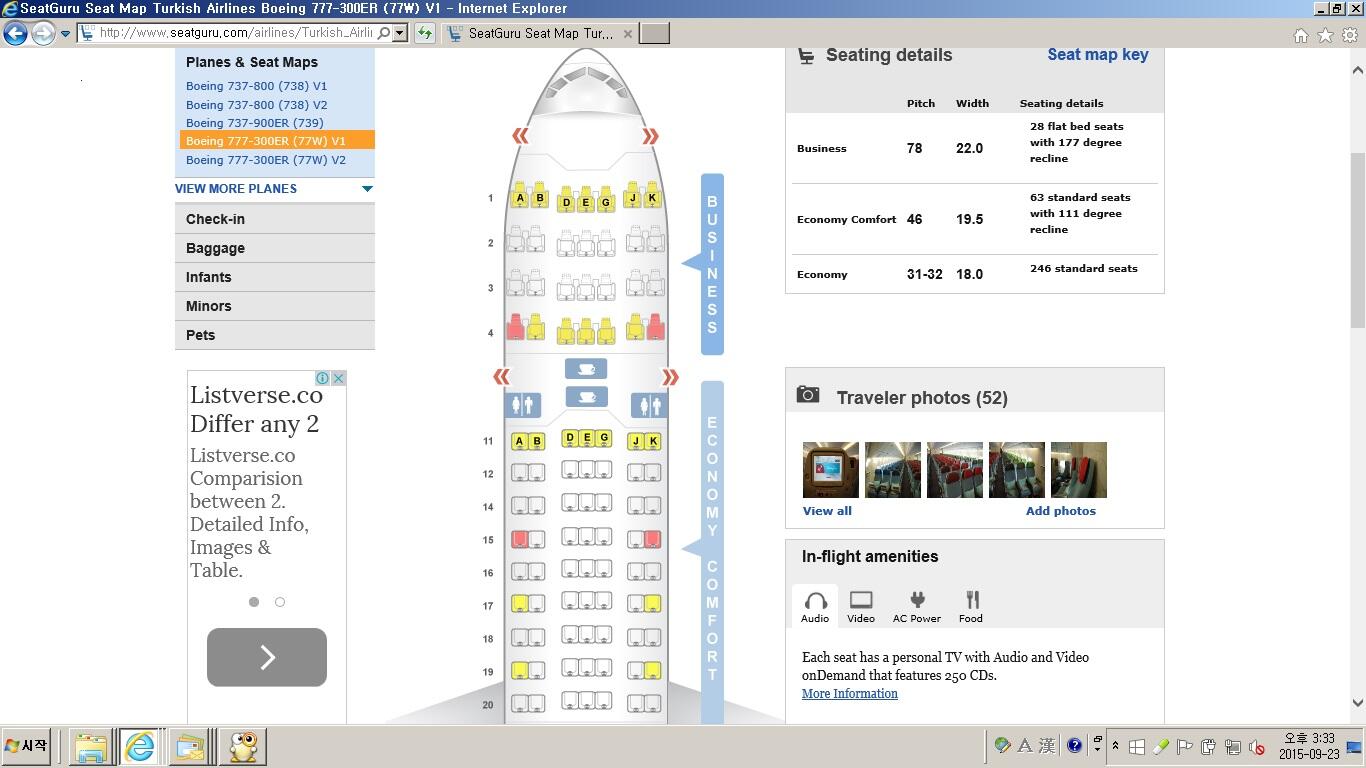Click the page vertical scrollbar thumb
The height and width of the screenshot is (768, 1366).
[x=1358, y=240]
